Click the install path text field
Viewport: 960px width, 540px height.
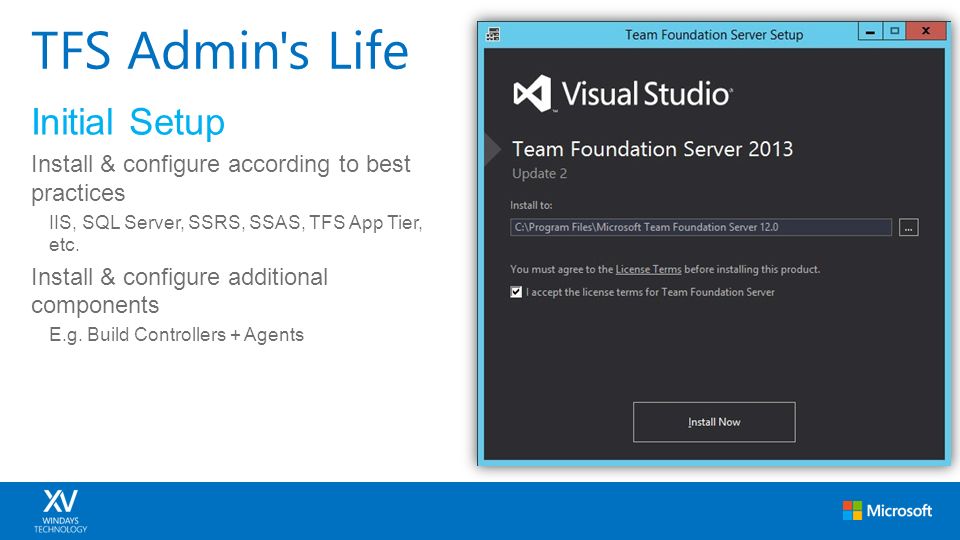pyautogui.click(x=700, y=227)
